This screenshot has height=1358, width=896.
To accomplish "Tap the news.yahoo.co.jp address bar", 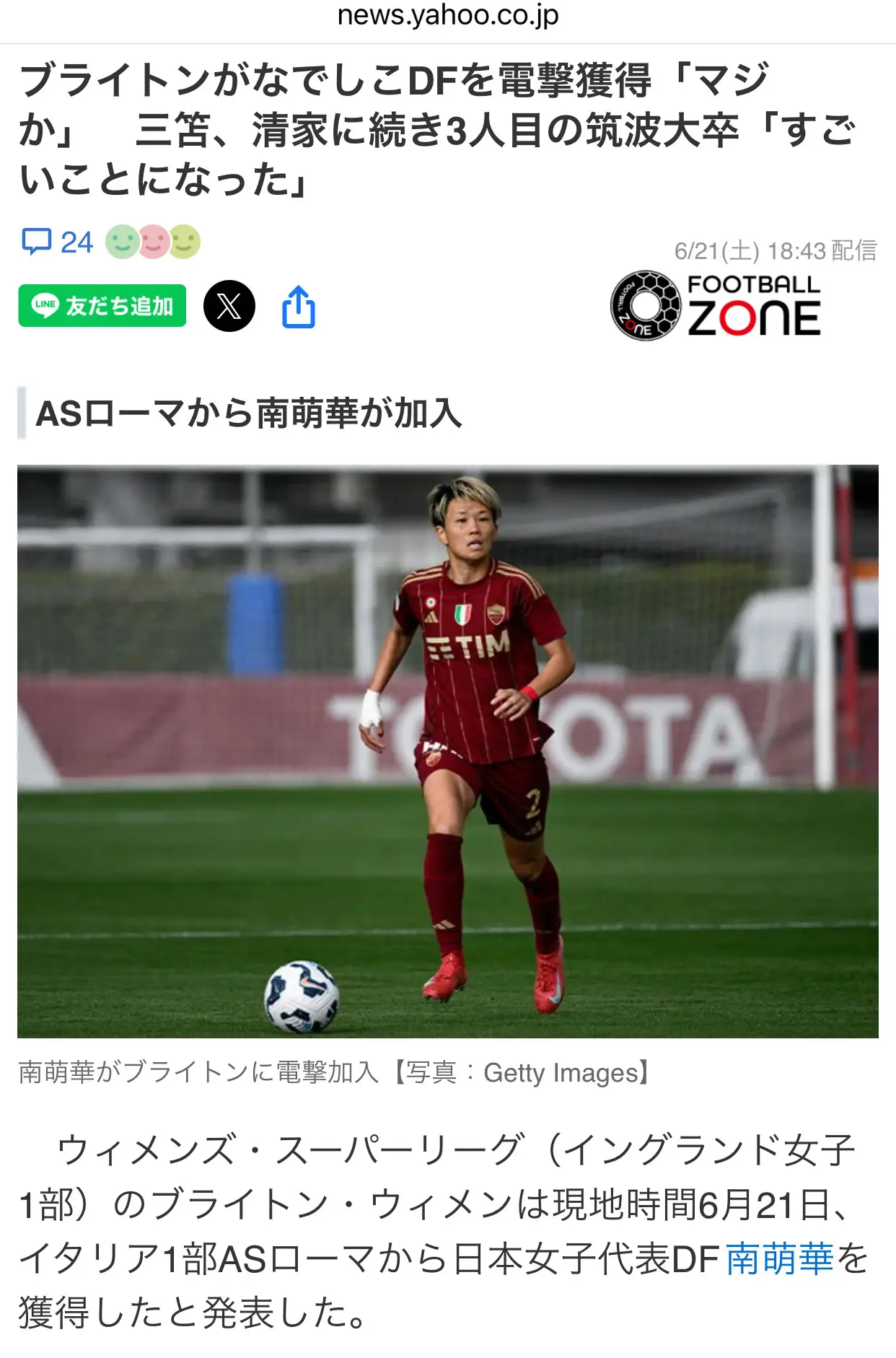I will point(448,16).
